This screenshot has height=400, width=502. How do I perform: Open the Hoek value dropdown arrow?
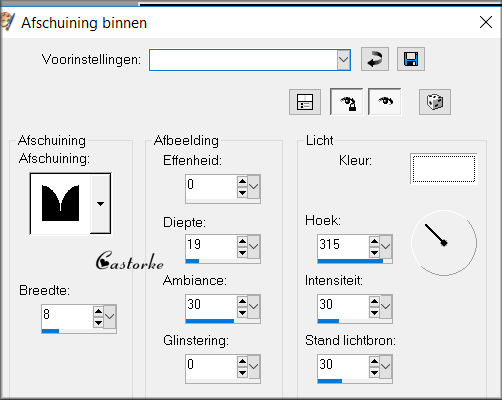click(386, 246)
